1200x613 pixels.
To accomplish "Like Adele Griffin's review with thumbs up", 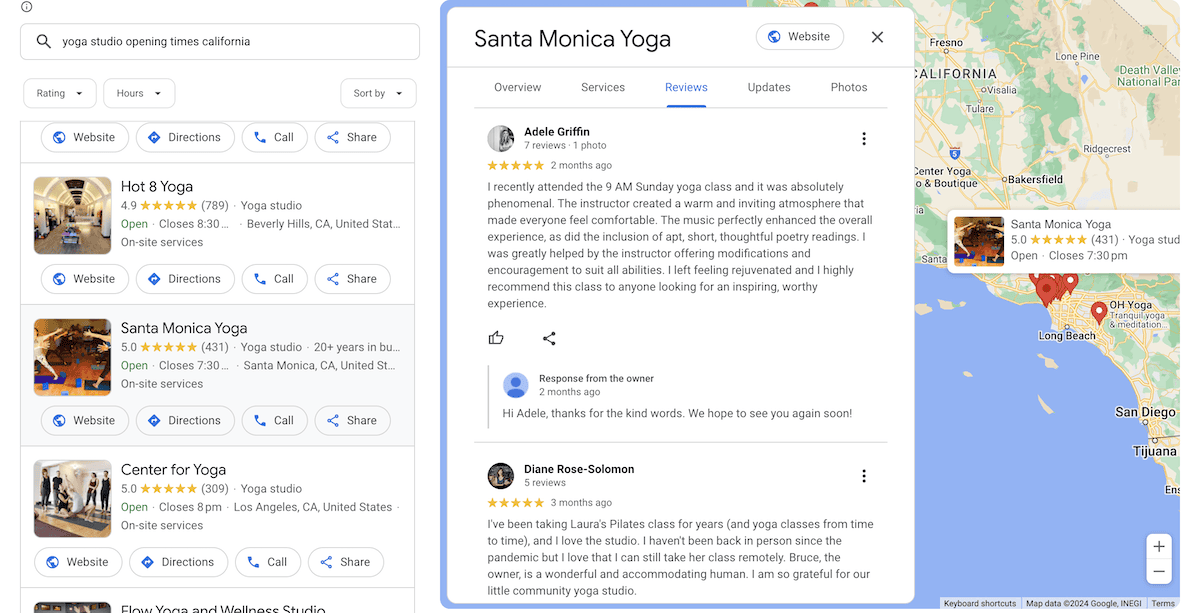I will pyautogui.click(x=496, y=338).
